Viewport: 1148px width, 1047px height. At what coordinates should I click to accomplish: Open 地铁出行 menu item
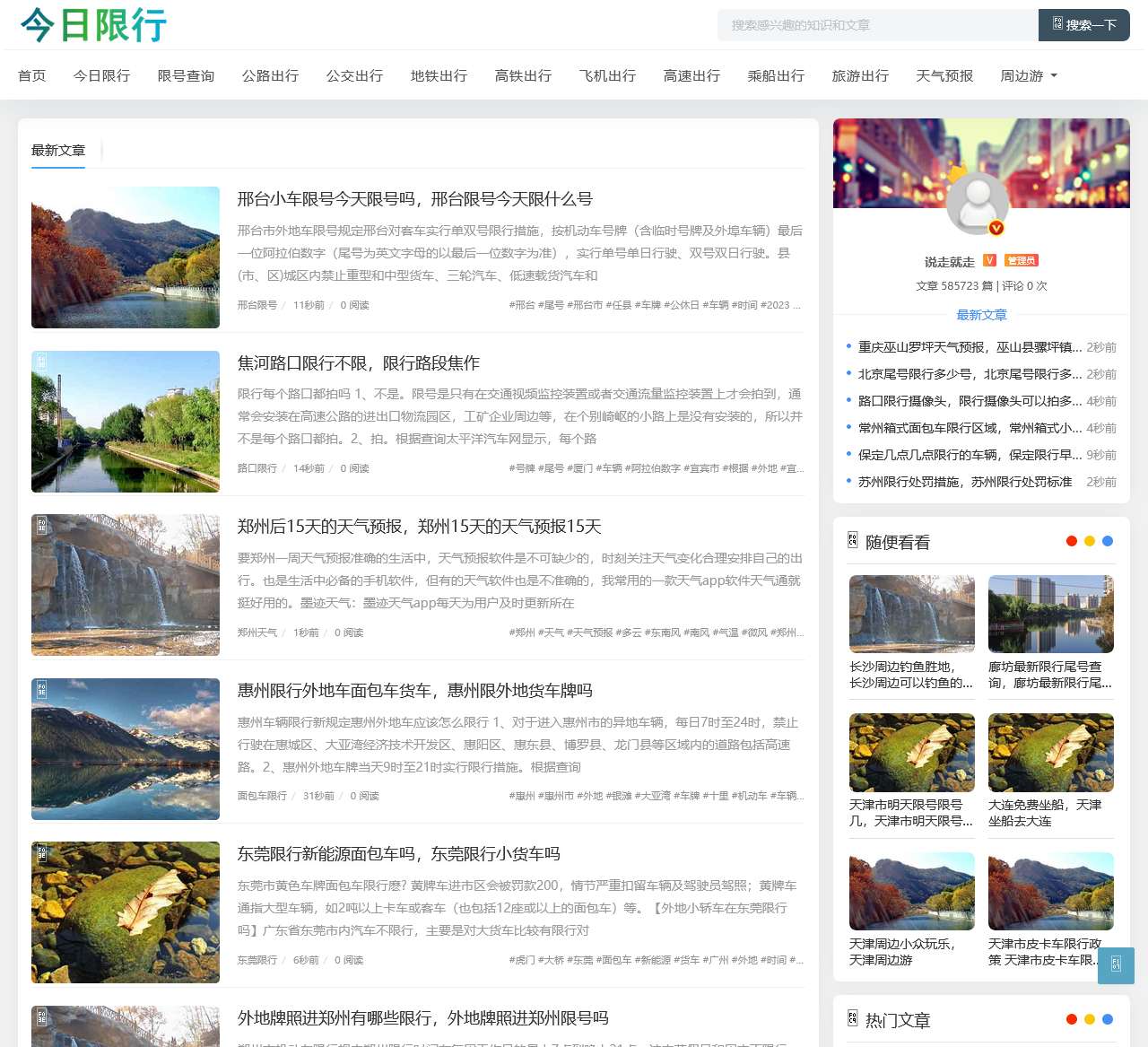point(439,75)
